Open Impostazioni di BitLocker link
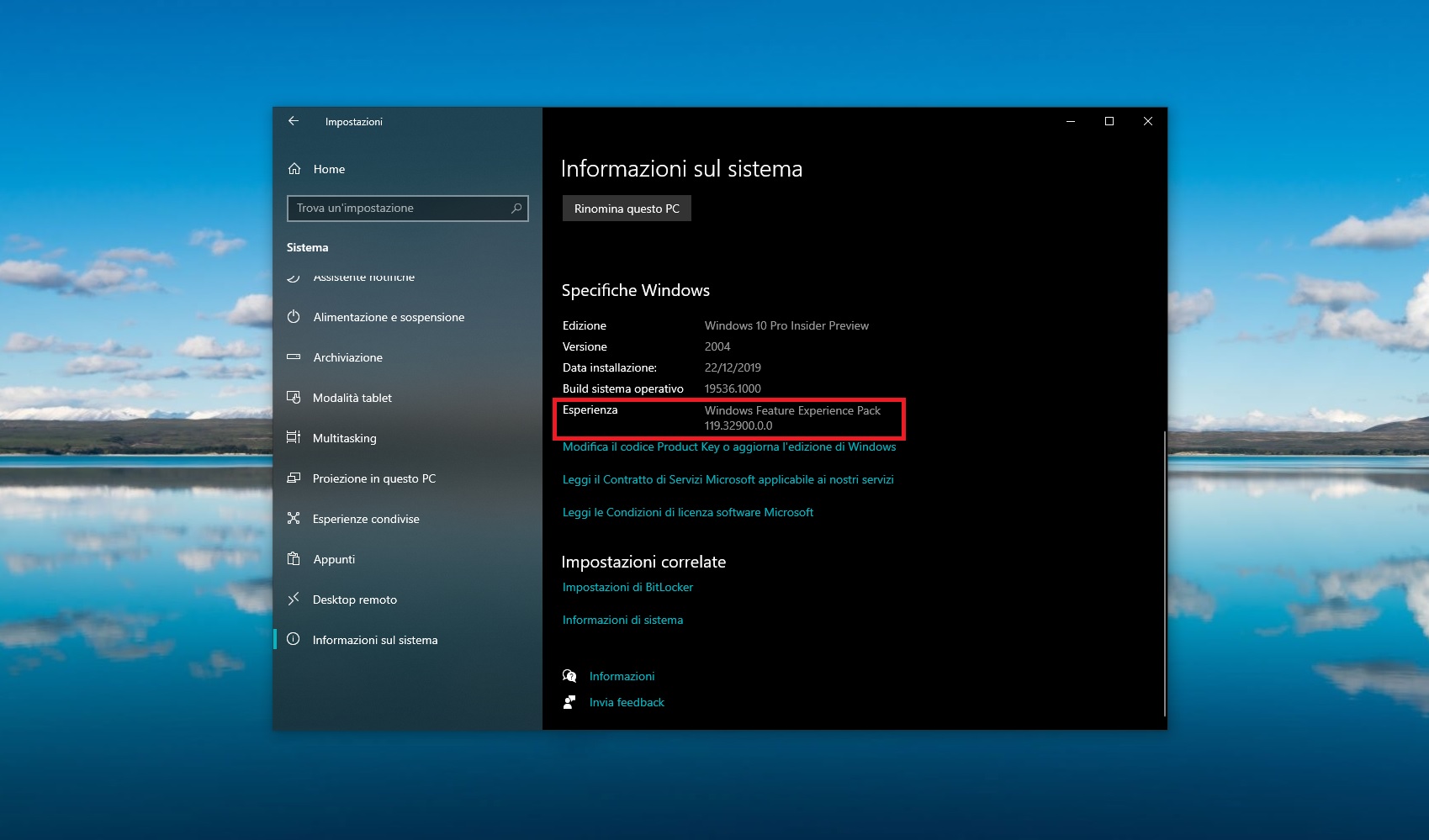1429x840 pixels. pos(627,587)
